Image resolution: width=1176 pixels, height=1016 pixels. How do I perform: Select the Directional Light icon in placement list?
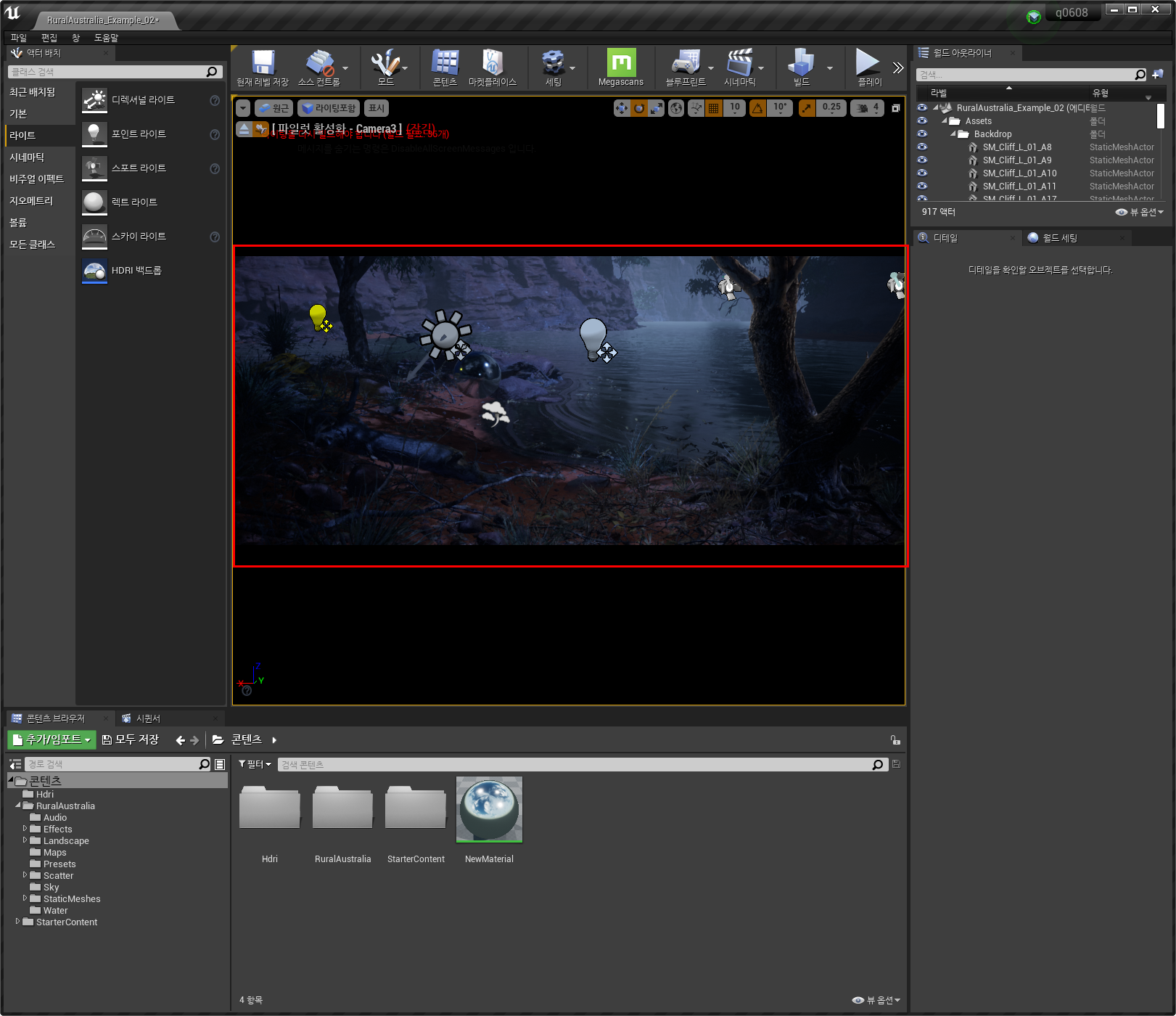pos(94,100)
